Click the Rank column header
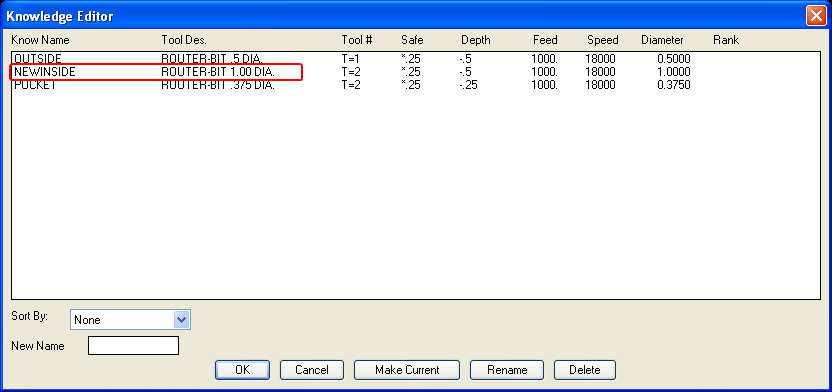This screenshot has height=392, width=832. tap(726, 40)
